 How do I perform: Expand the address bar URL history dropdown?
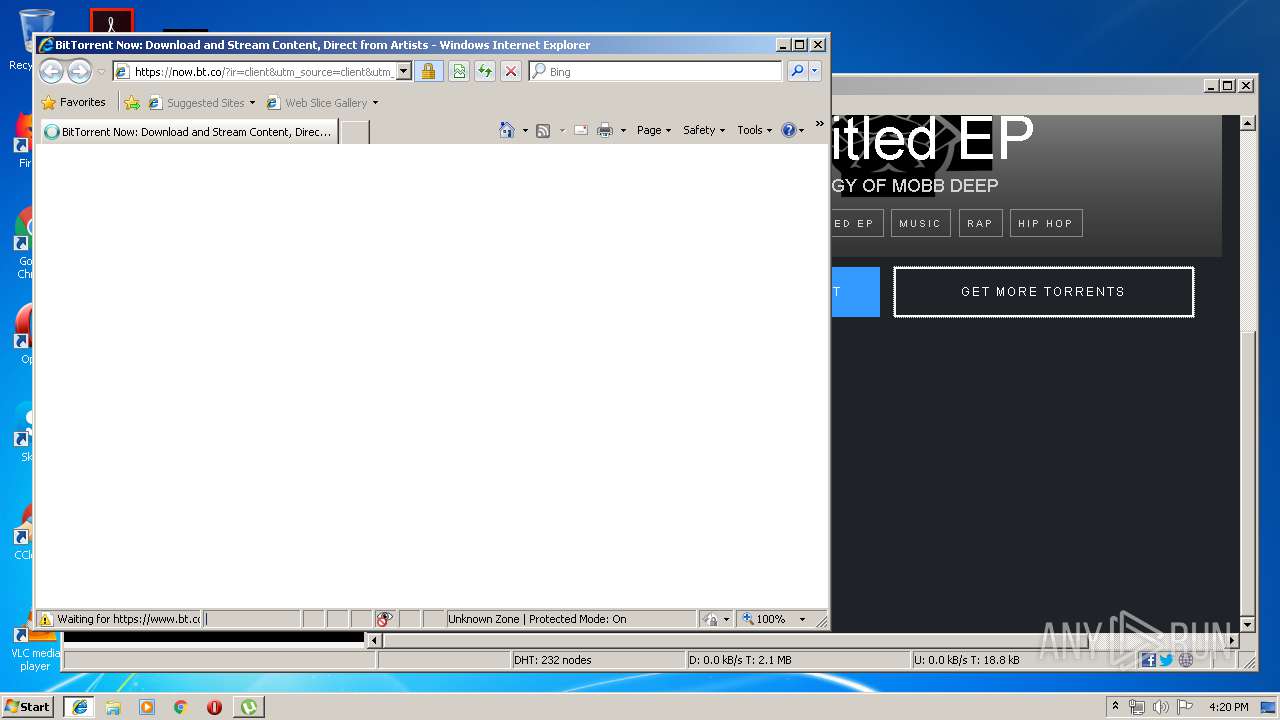coord(404,71)
